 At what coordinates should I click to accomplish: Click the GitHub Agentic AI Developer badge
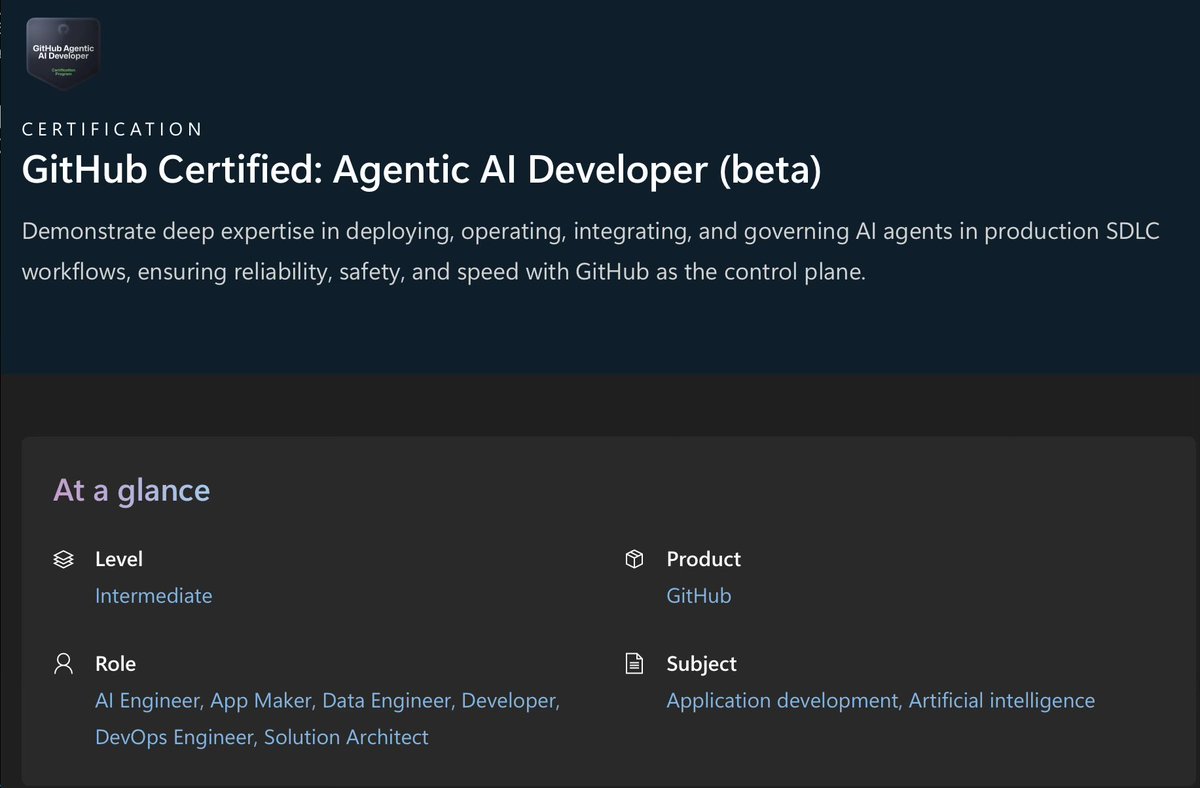63,55
